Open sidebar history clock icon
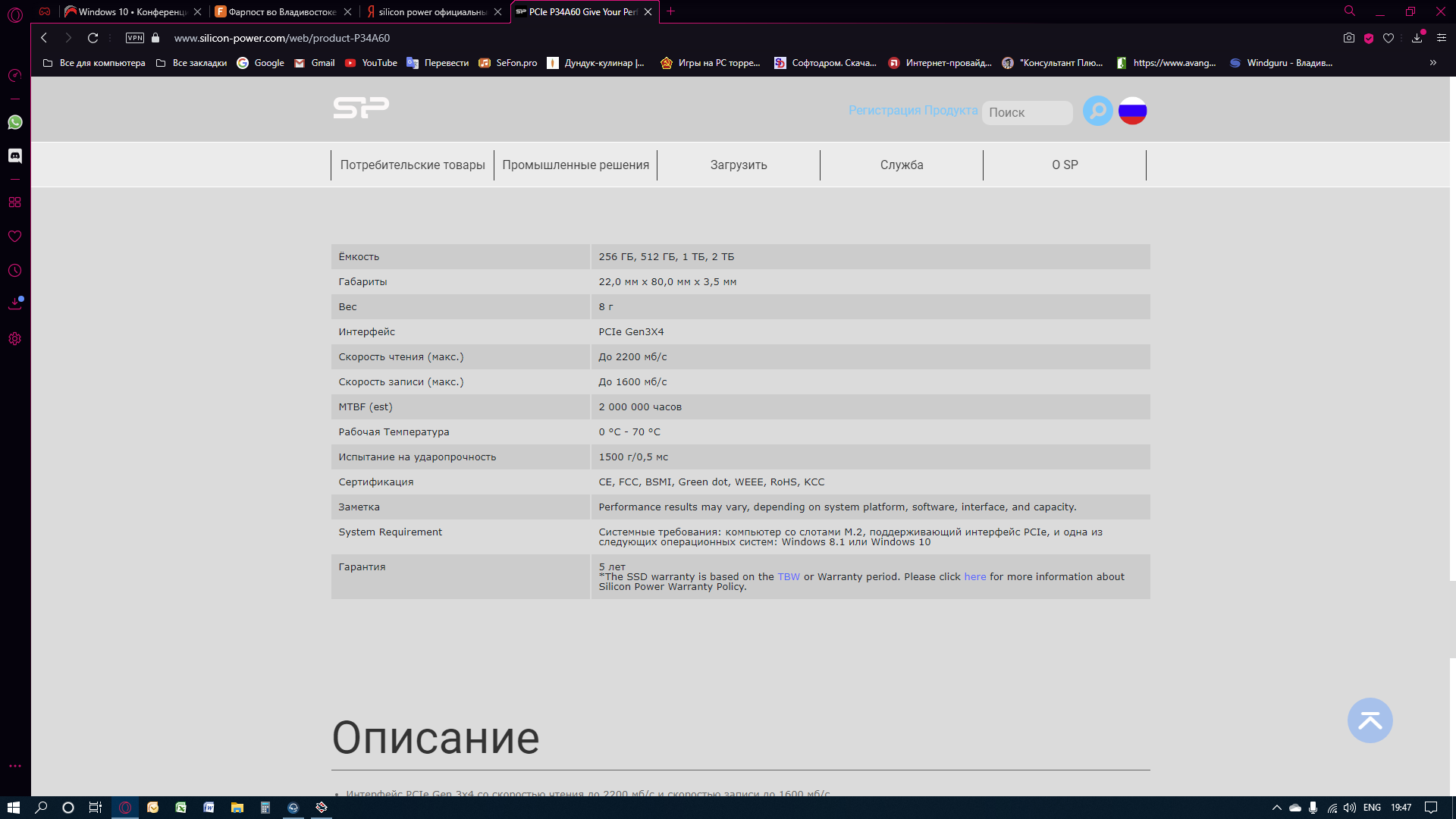1456x819 pixels. (15, 271)
